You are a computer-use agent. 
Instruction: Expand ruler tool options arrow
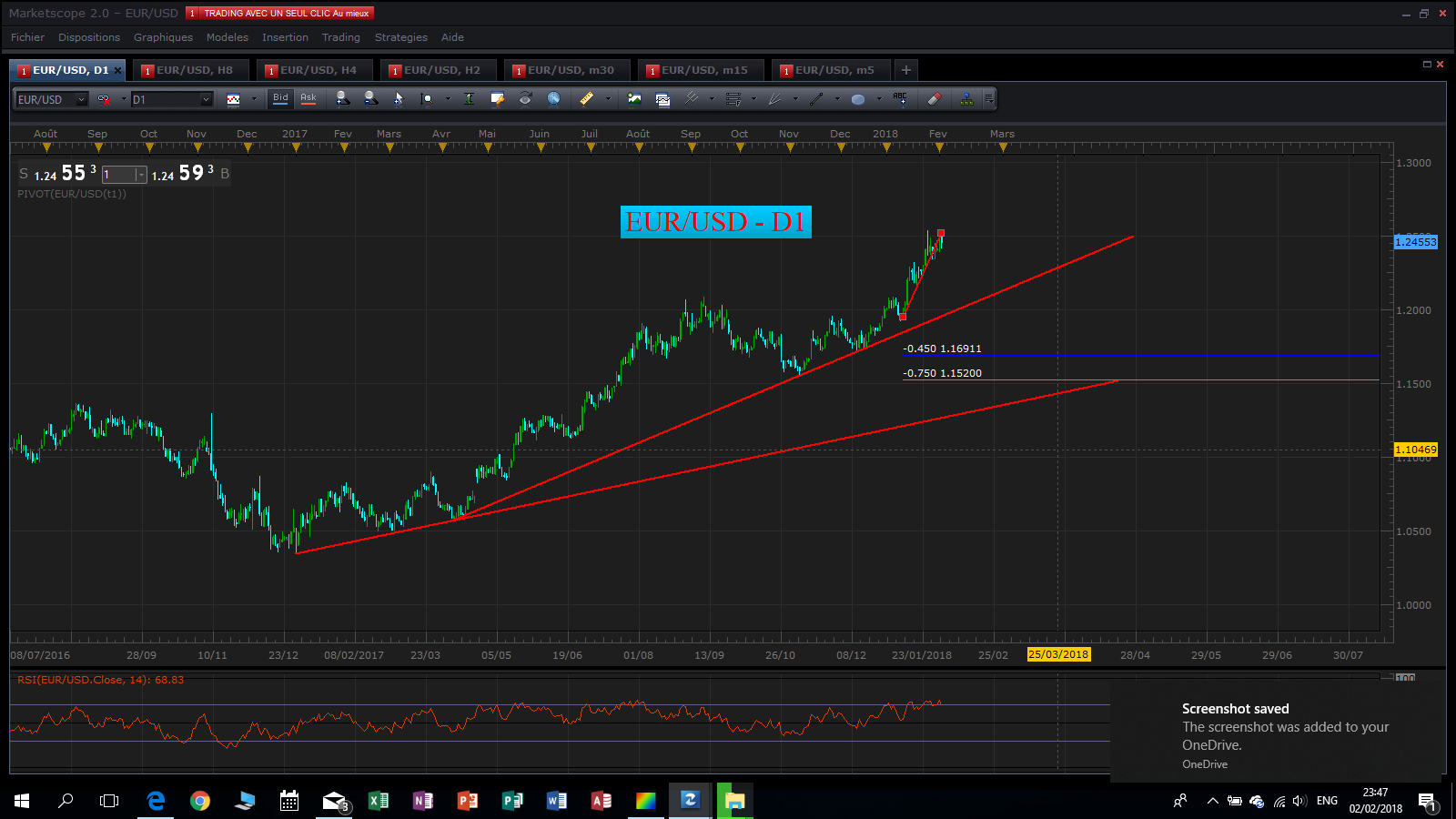tap(608, 99)
